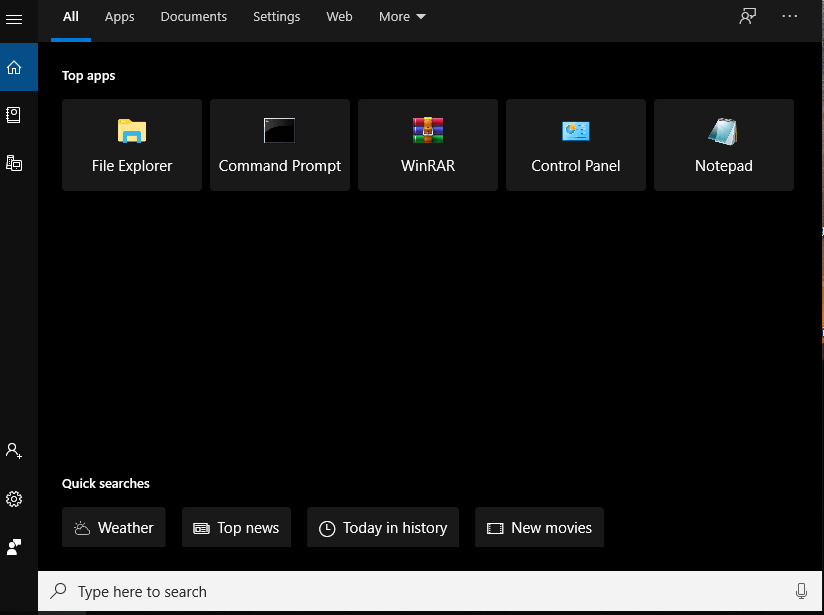Open File Explorer from Top apps
This screenshot has width=824, height=615.
131,144
